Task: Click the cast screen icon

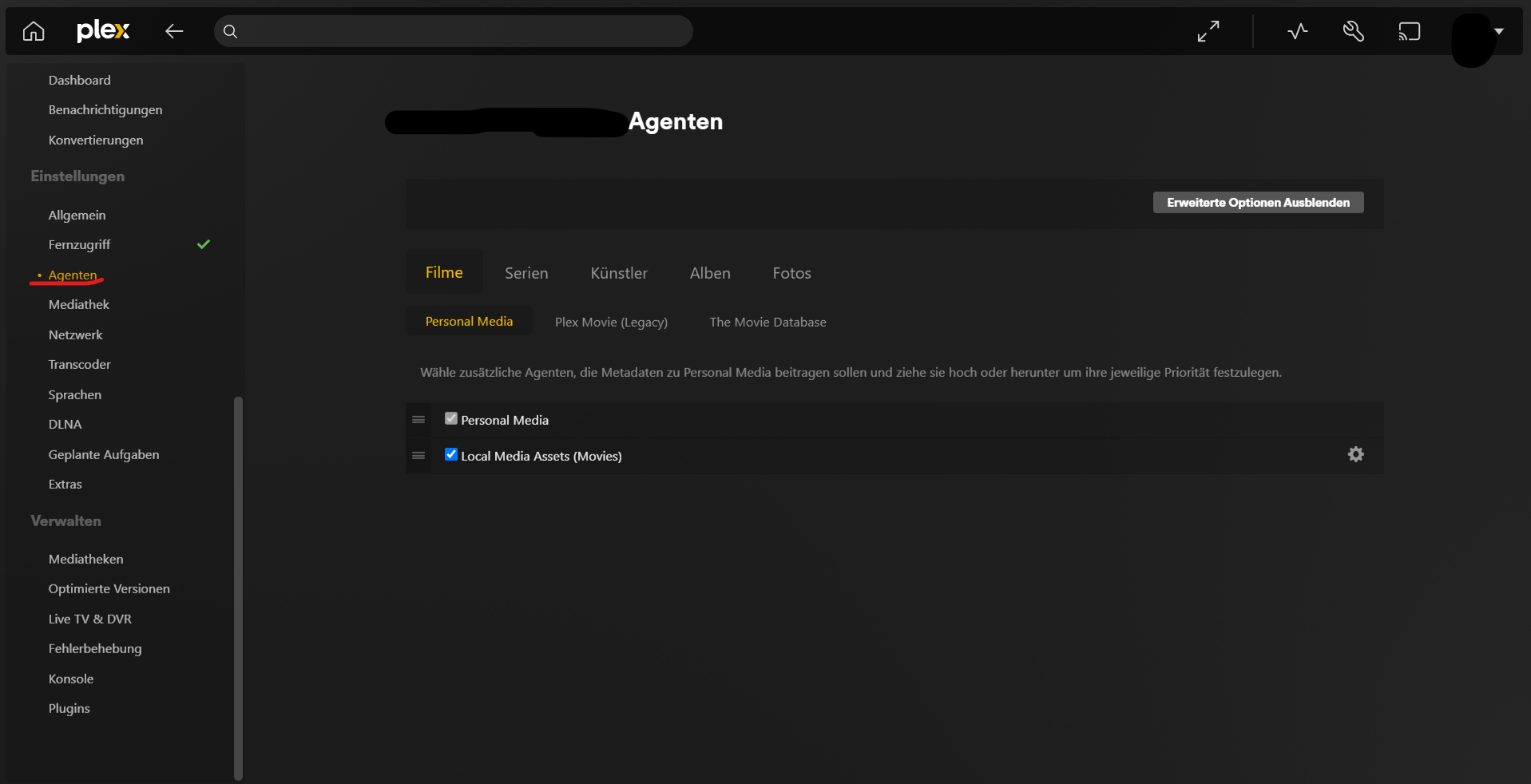Action: click(1410, 31)
